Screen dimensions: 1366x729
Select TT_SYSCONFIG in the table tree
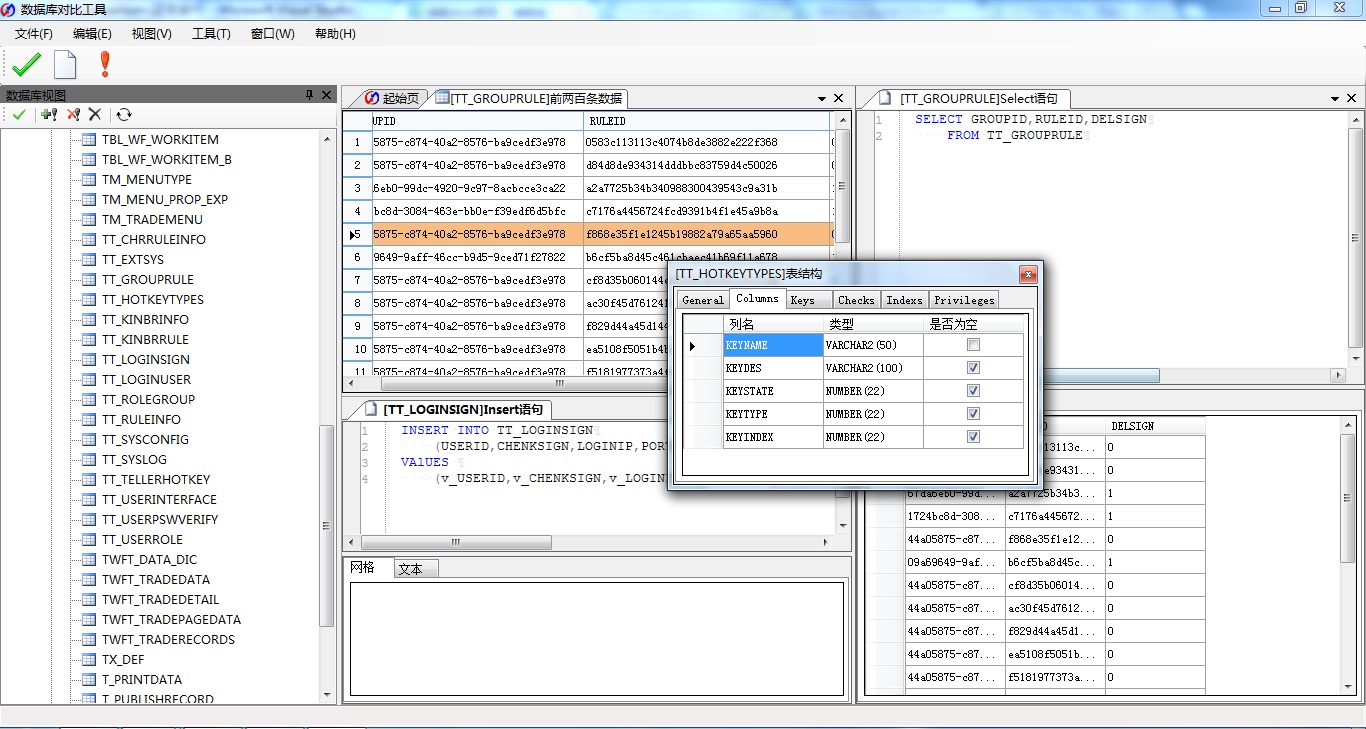pos(145,439)
